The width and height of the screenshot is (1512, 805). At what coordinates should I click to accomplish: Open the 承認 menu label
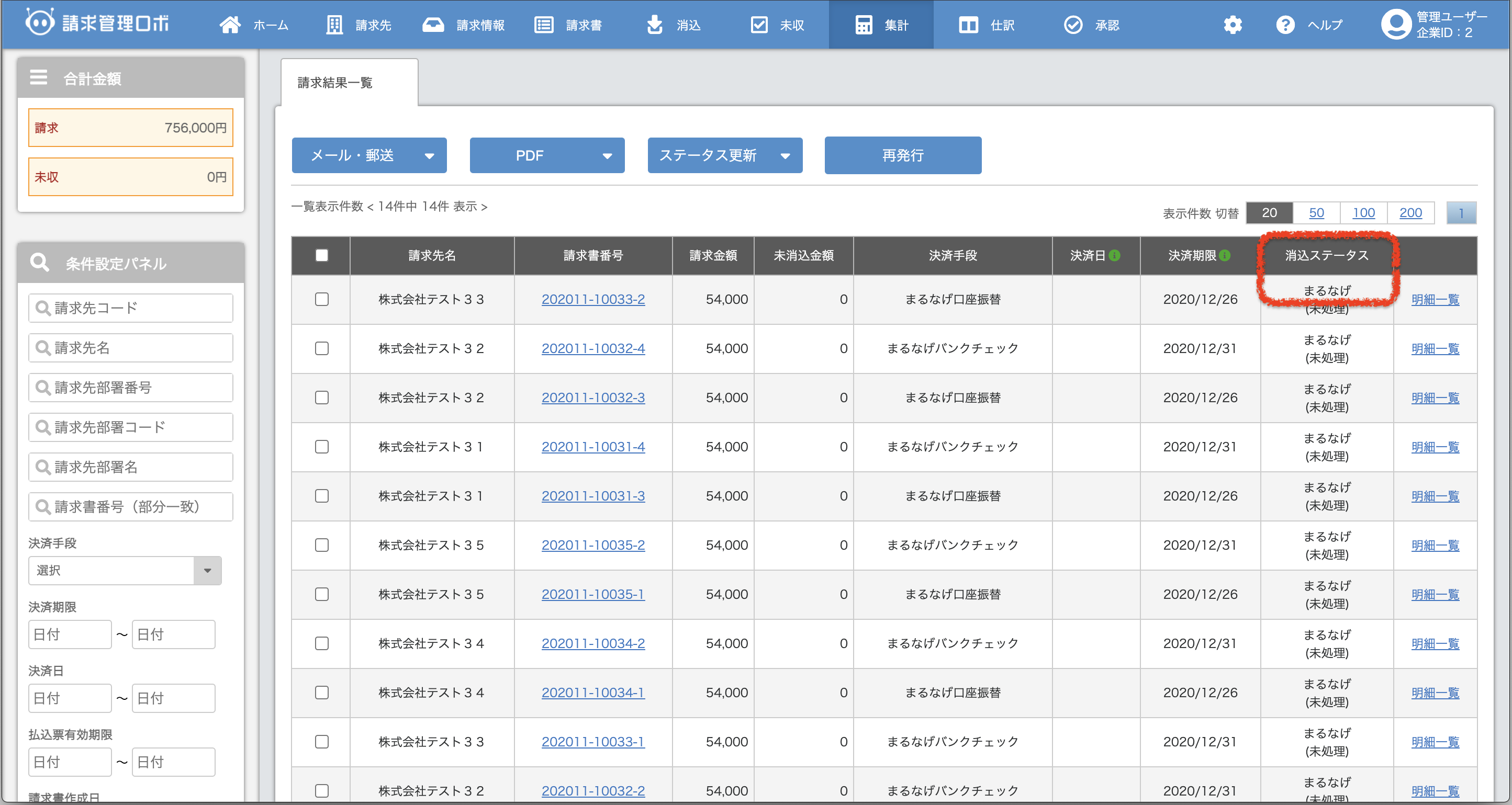[x=1107, y=25]
